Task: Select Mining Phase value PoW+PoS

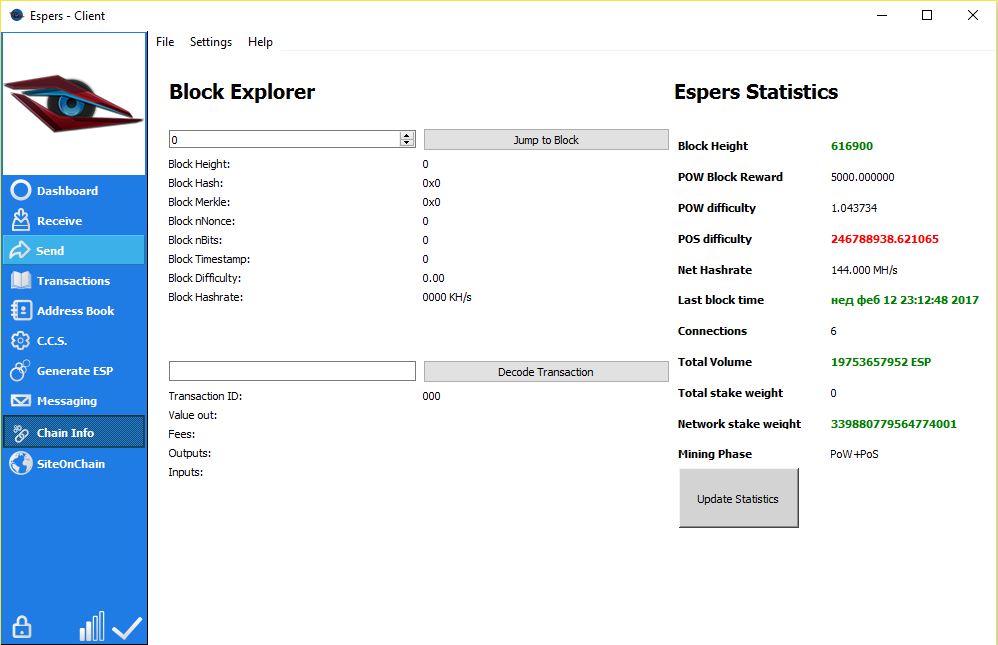Action: pyautogui.click(x=854, y=454)
